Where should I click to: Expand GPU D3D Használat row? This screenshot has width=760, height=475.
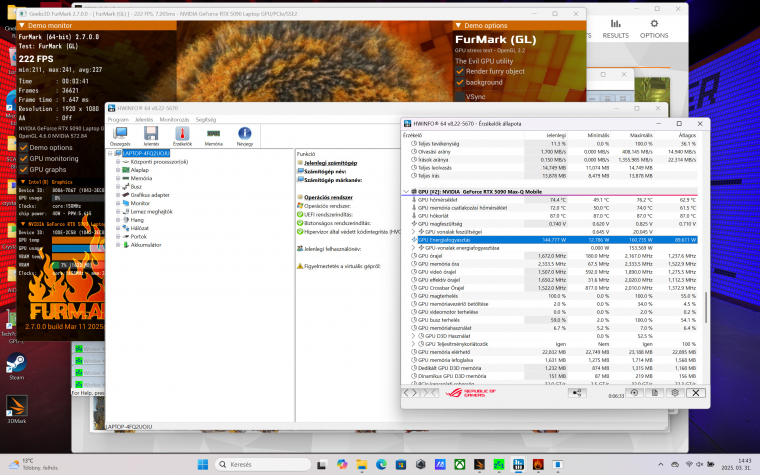pos(413,336)
